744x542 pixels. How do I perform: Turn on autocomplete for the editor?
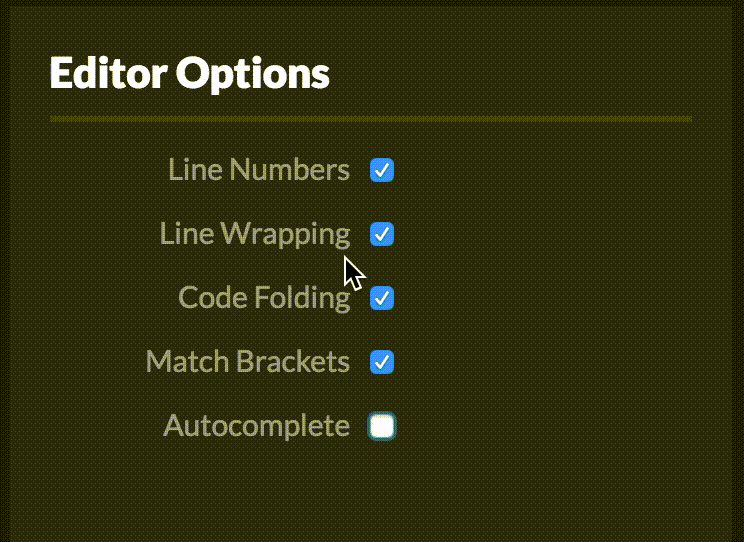(x=382, y=426)
